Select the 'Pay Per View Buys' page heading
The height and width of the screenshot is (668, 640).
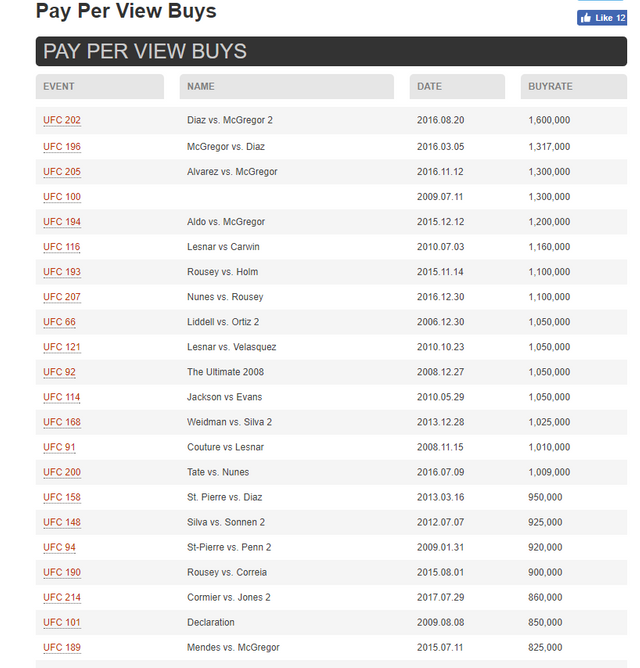point(126,11)
